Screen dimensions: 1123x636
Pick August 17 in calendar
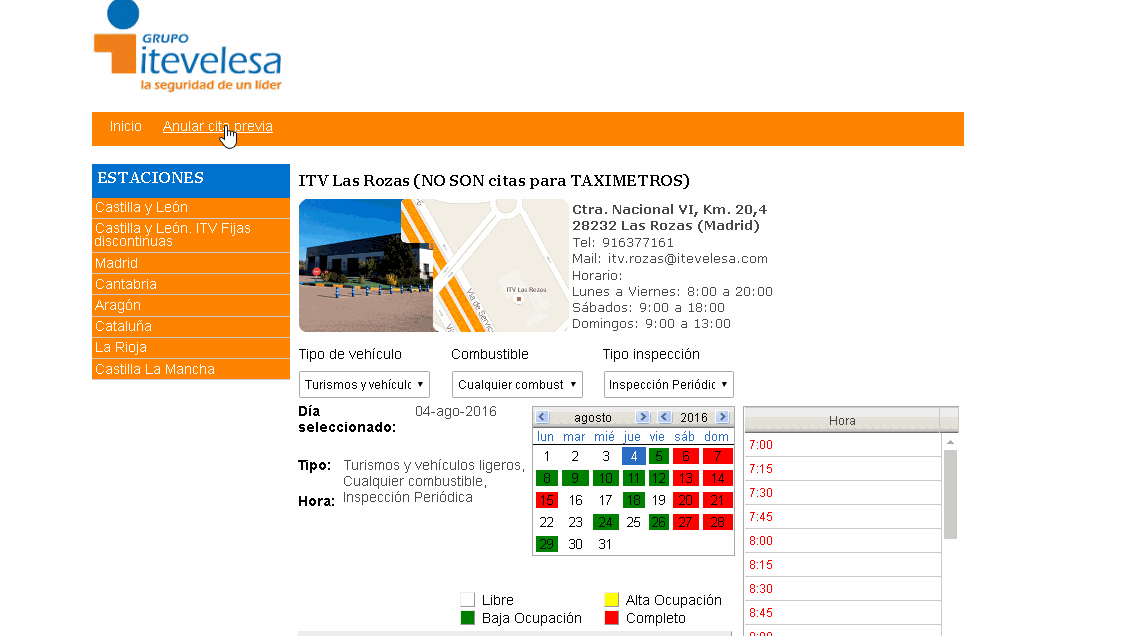(606, 501)
